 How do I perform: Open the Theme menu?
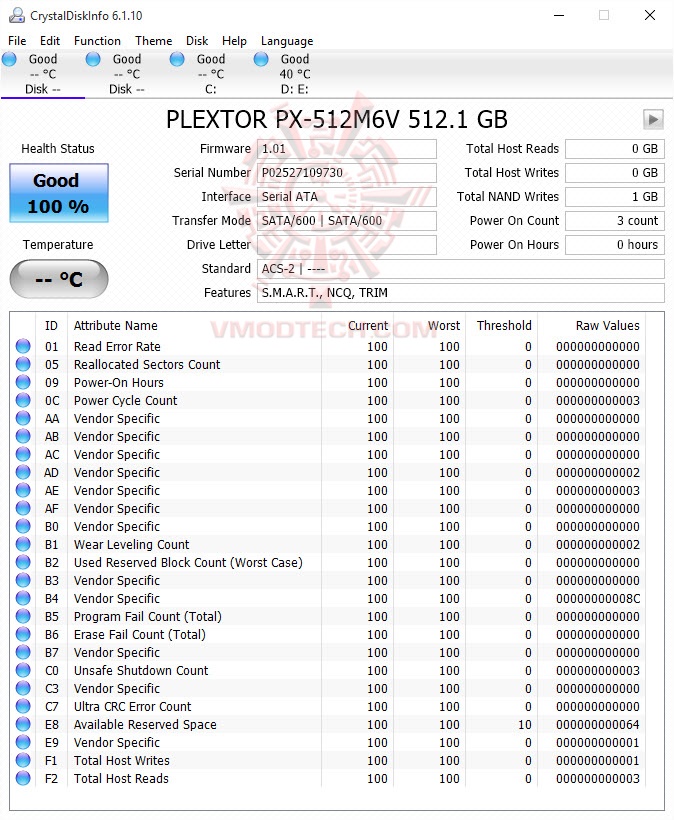click(153, 41)
